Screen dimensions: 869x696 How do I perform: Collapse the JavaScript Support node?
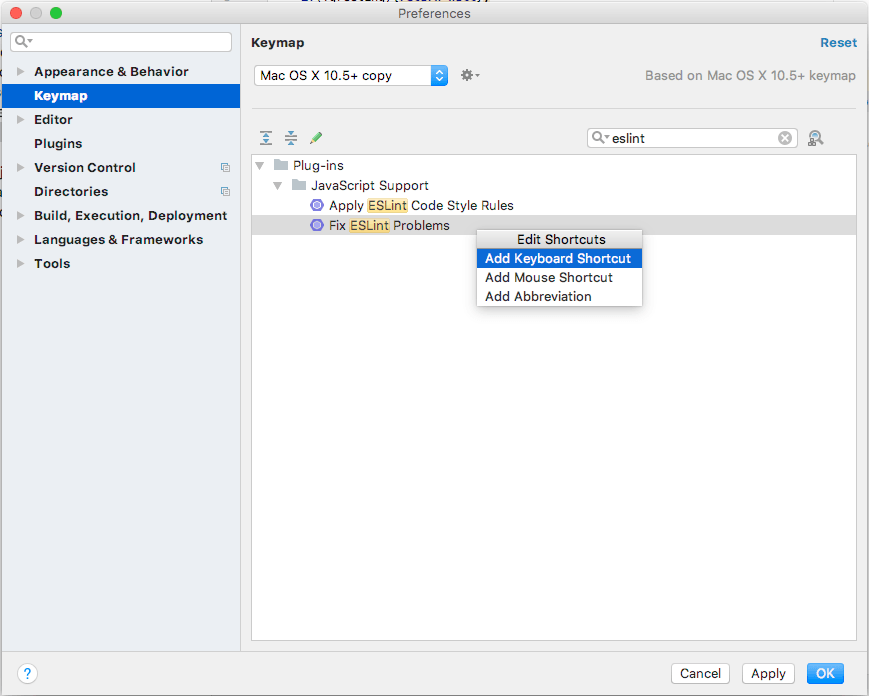pos(278,185)
